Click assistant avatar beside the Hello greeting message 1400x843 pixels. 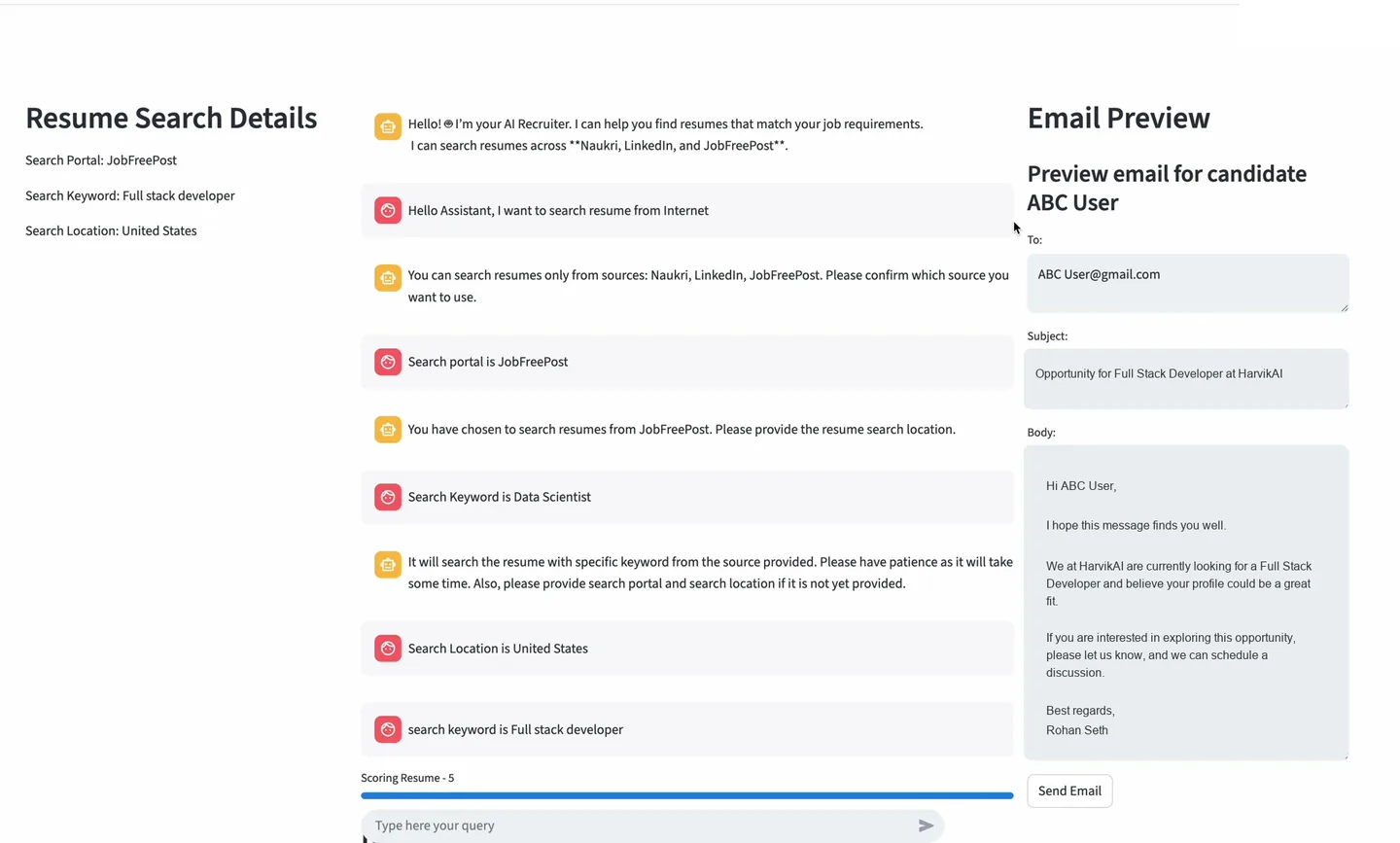pos(388,126)
